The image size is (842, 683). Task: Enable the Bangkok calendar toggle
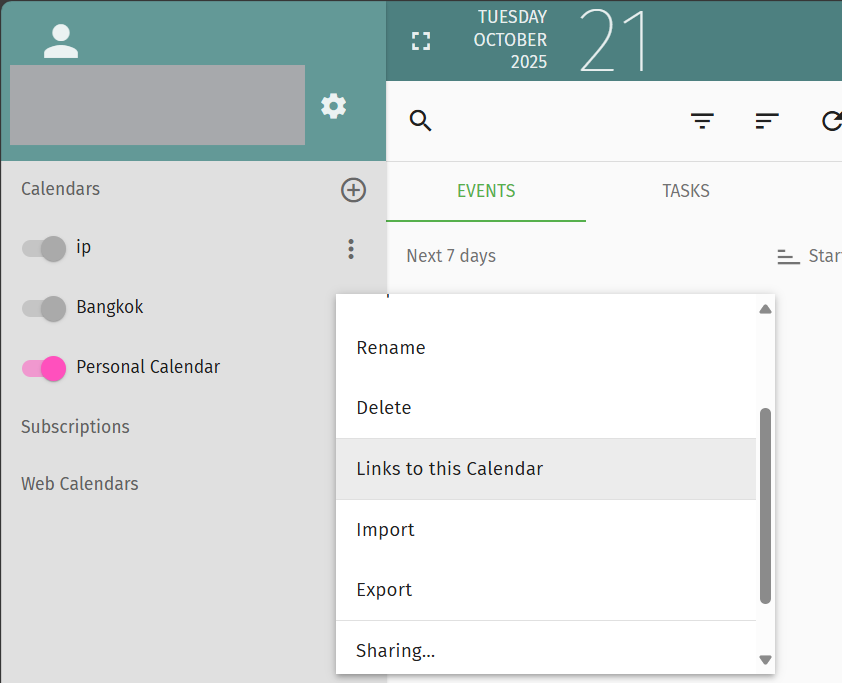[44, 308]
